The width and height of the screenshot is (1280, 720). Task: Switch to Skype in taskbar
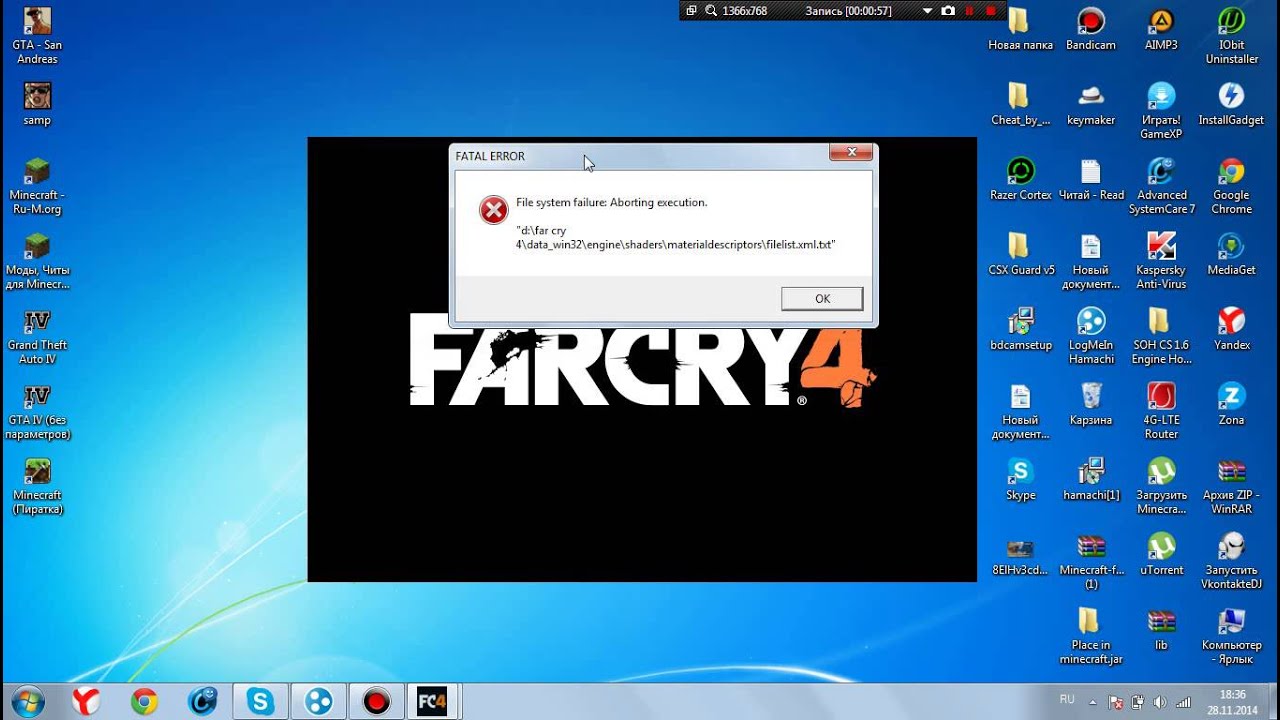tap(261, 702)
